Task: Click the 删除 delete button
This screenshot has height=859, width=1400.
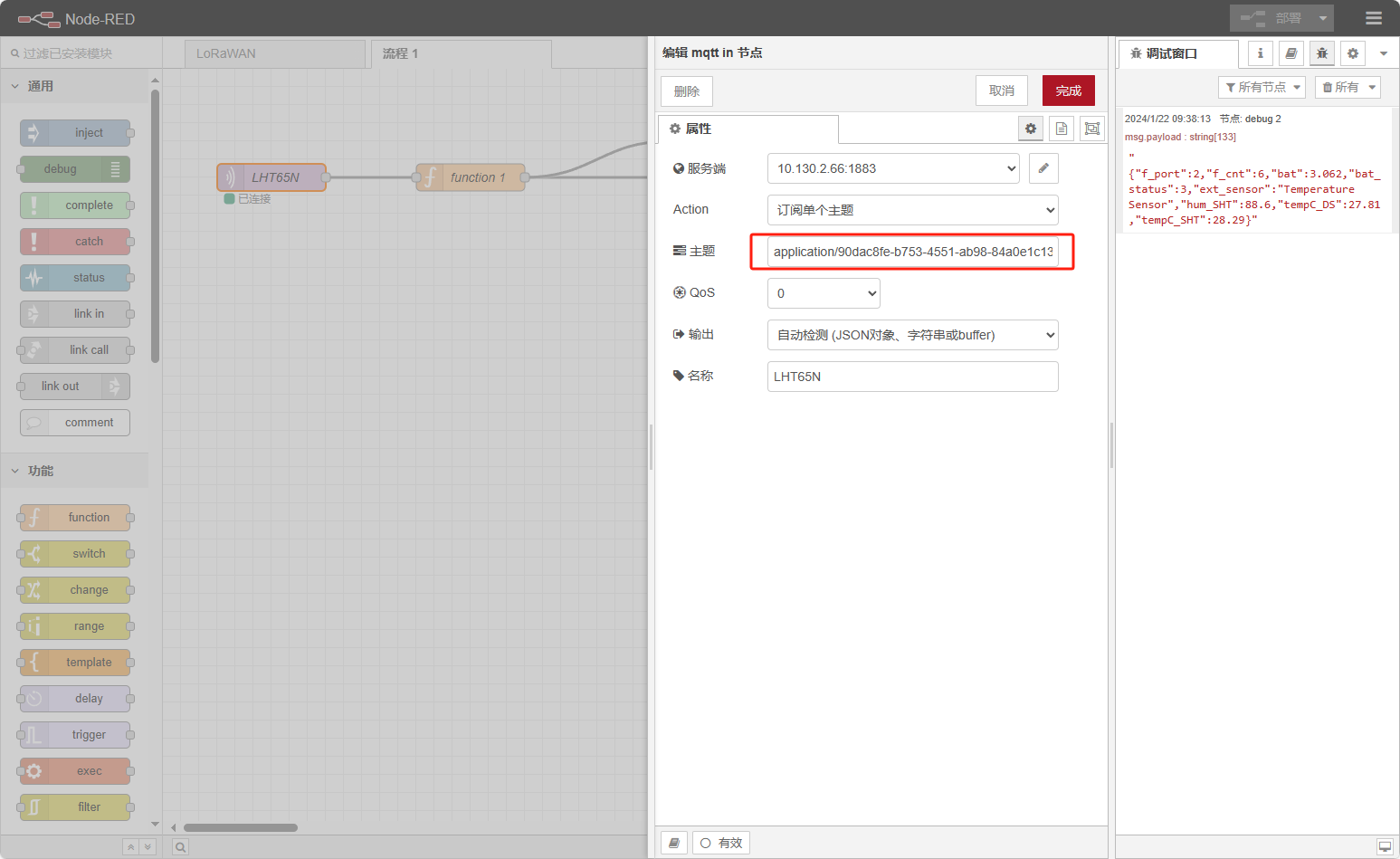Action: tap(687, 91)
